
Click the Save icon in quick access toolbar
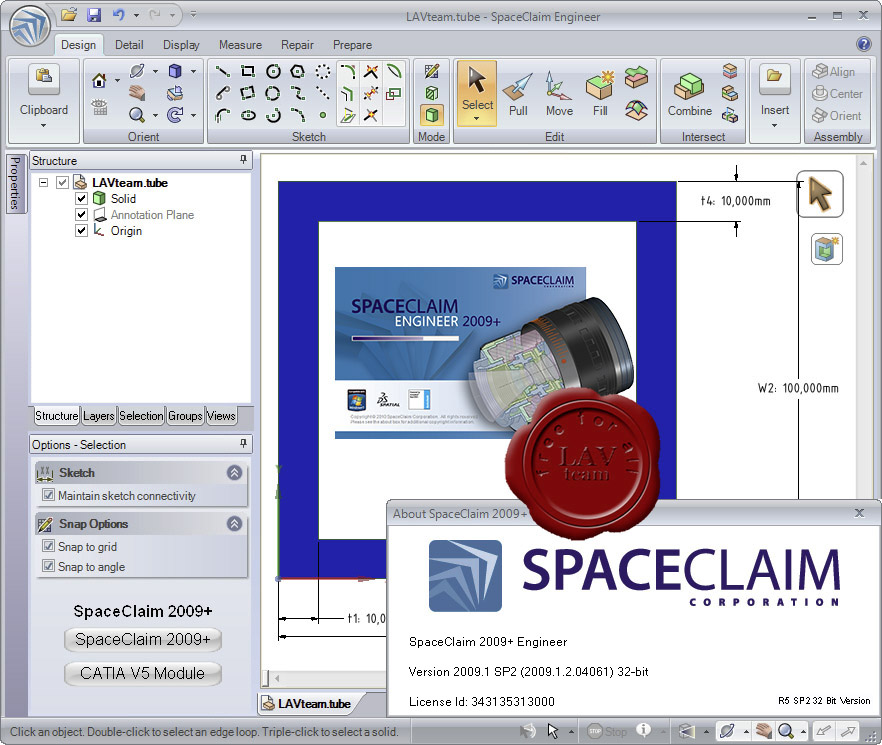coord(93,15)
